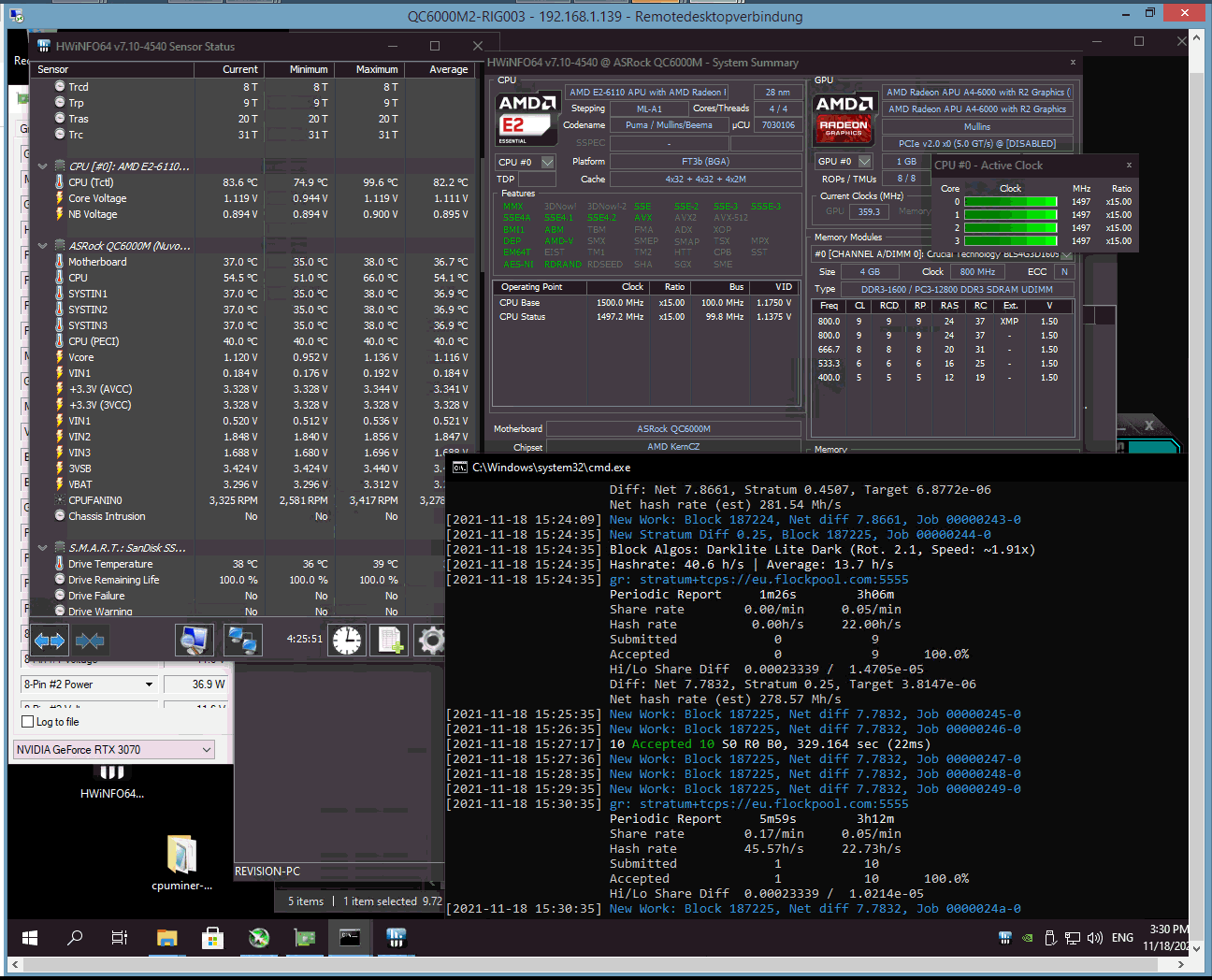Image resolution: width=1212 pixels, height=980 pixels.
Task: Open the monitor-with-magnifier icon in sensor toolbar
Action: click(x=195, y=641)
